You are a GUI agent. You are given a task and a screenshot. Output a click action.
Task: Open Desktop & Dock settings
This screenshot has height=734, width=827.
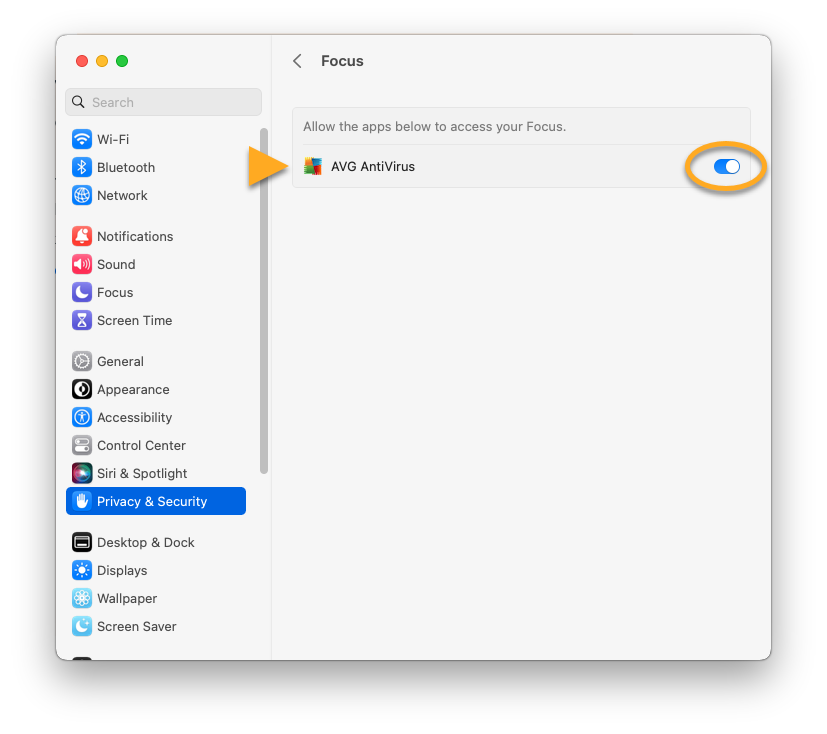145,542
